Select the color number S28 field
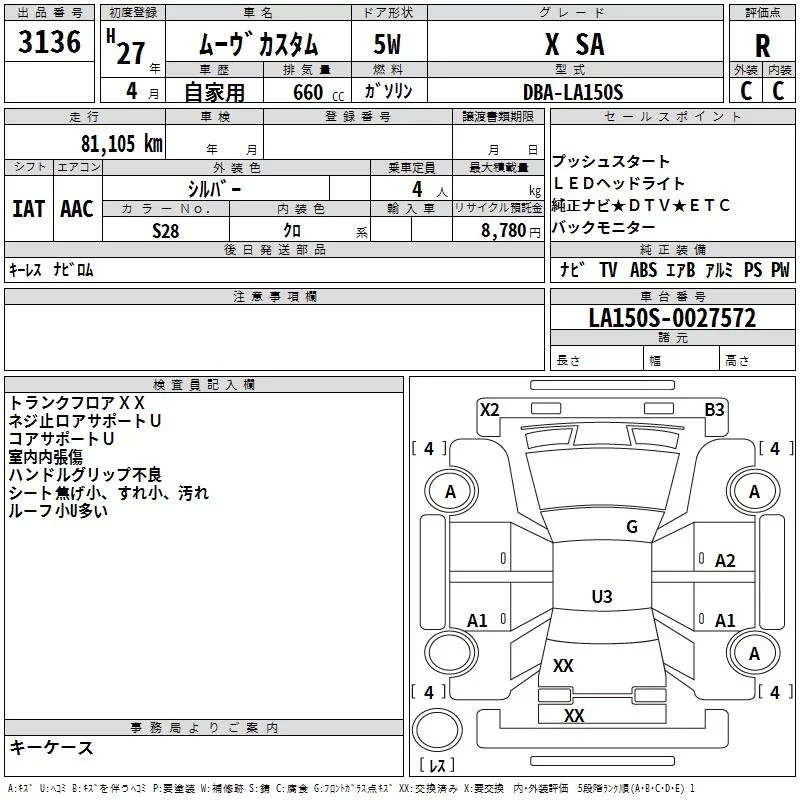The width and height of the screenshot is (800, 800). 167,230
